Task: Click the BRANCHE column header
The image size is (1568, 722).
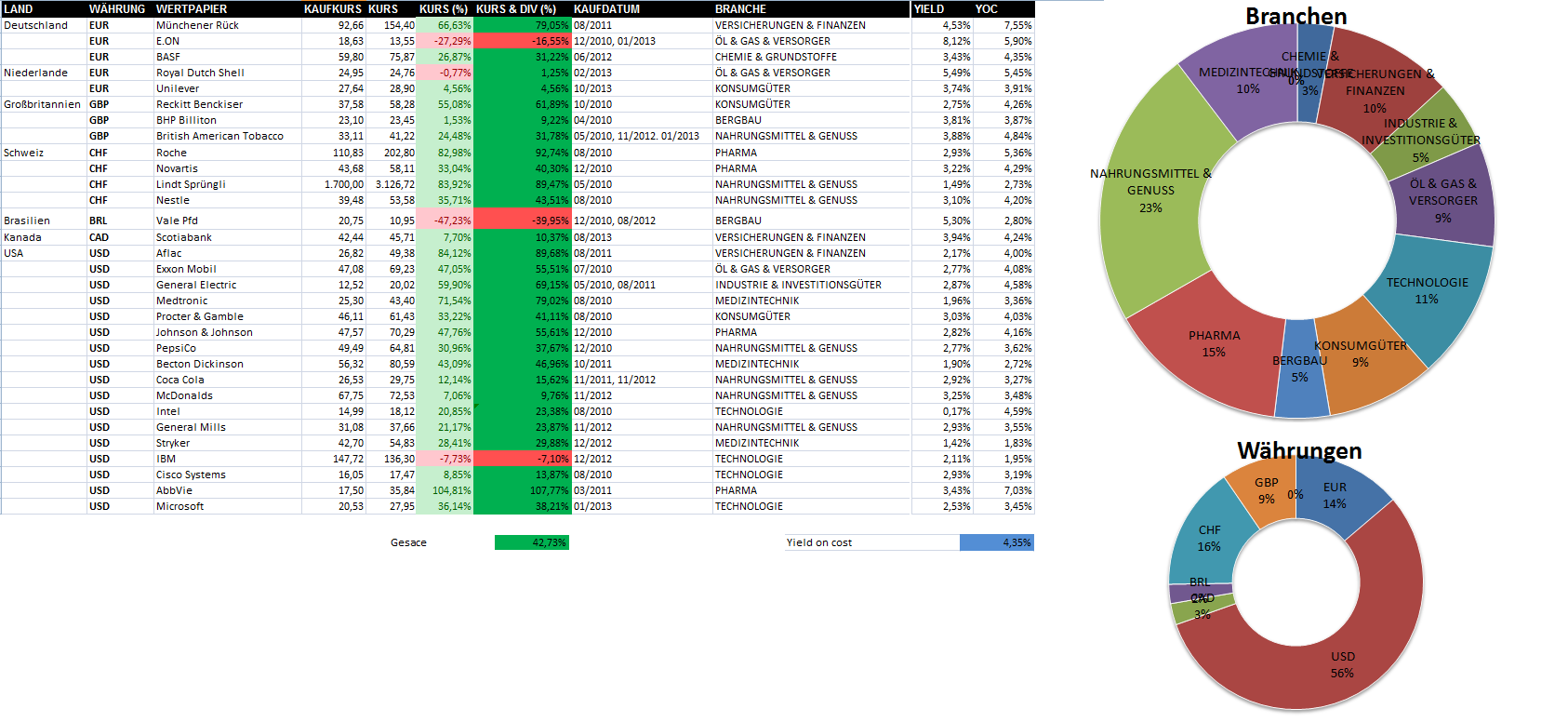Action: [x=811, y=9]
